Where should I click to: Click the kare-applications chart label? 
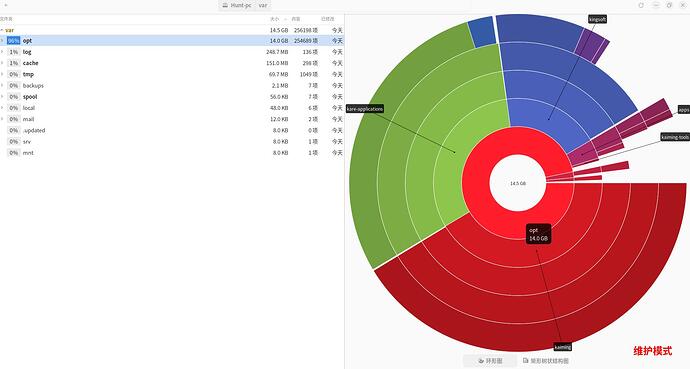(x=365, y=109)
